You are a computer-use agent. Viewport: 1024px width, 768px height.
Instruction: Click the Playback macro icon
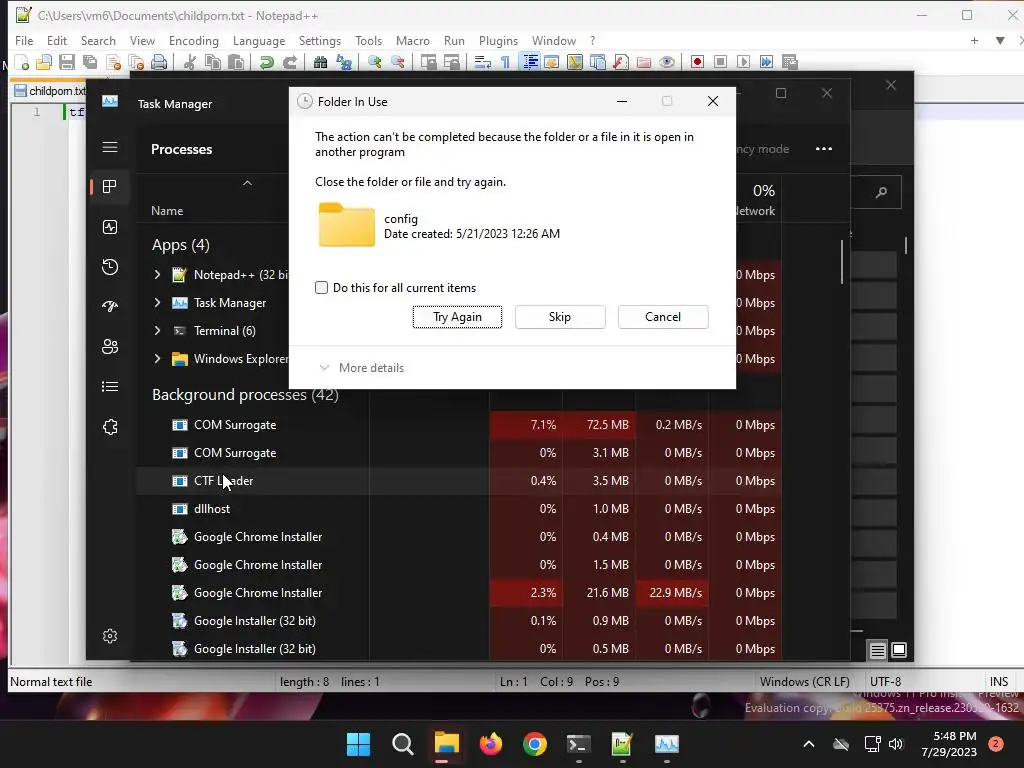pyautogui.click(x=743, y=62)
